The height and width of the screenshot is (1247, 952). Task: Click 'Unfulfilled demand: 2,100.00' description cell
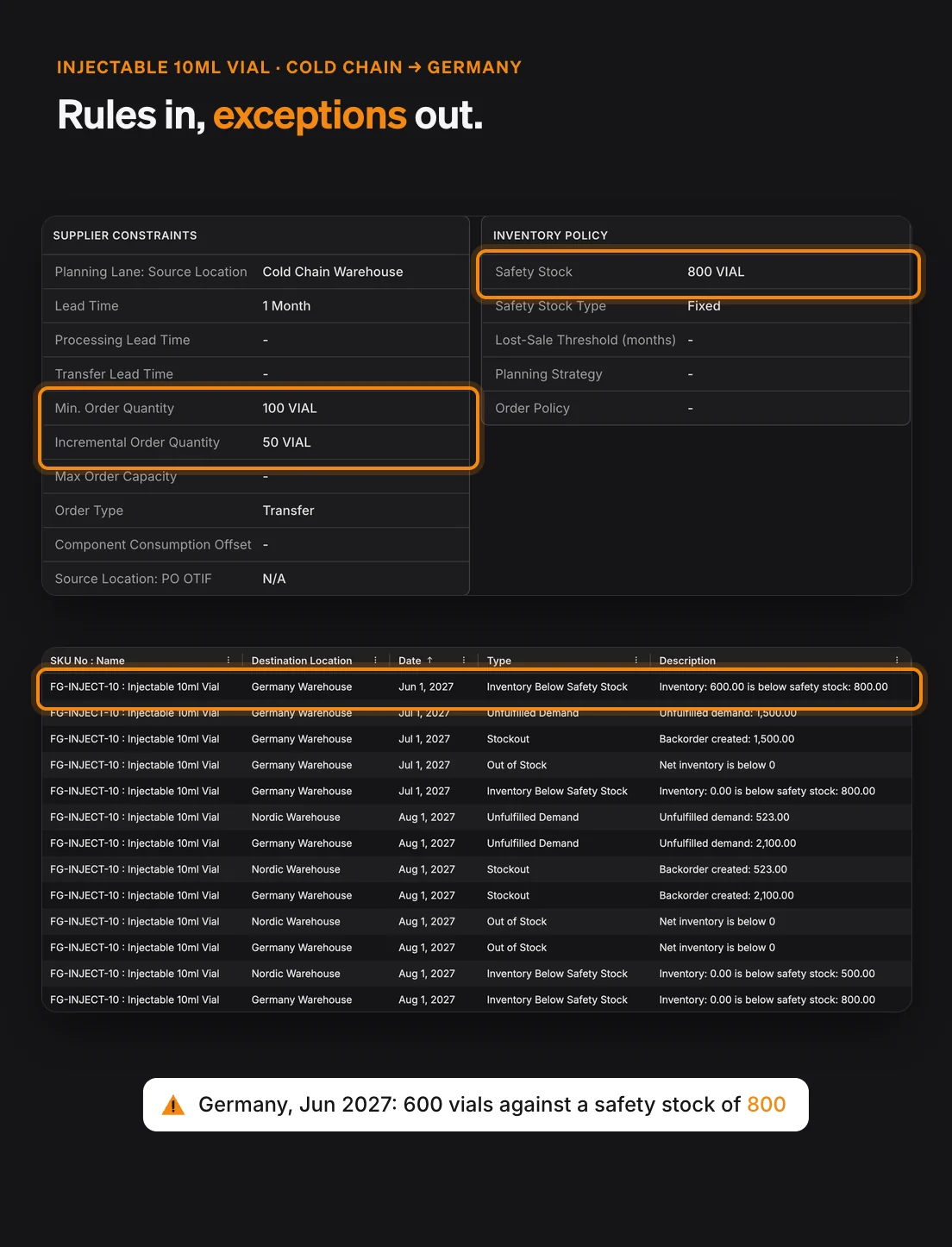[728, 843]
